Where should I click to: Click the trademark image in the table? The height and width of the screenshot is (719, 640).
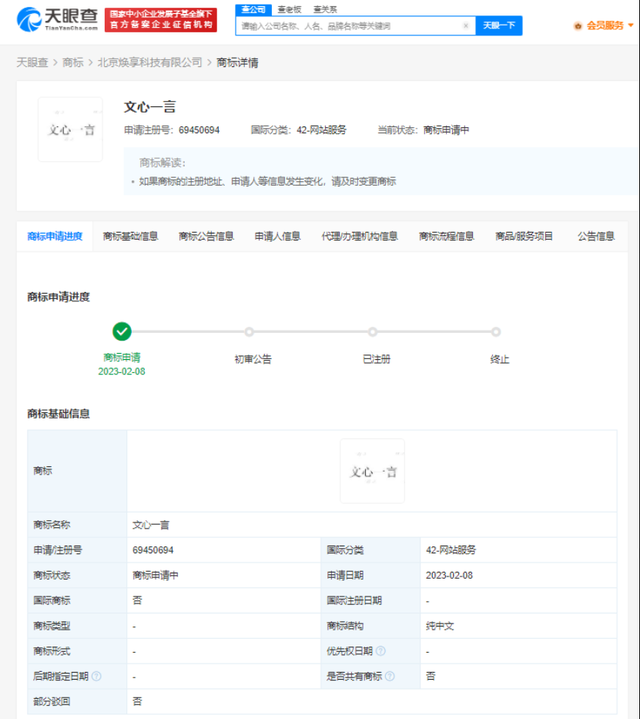[x=372, y=471]
